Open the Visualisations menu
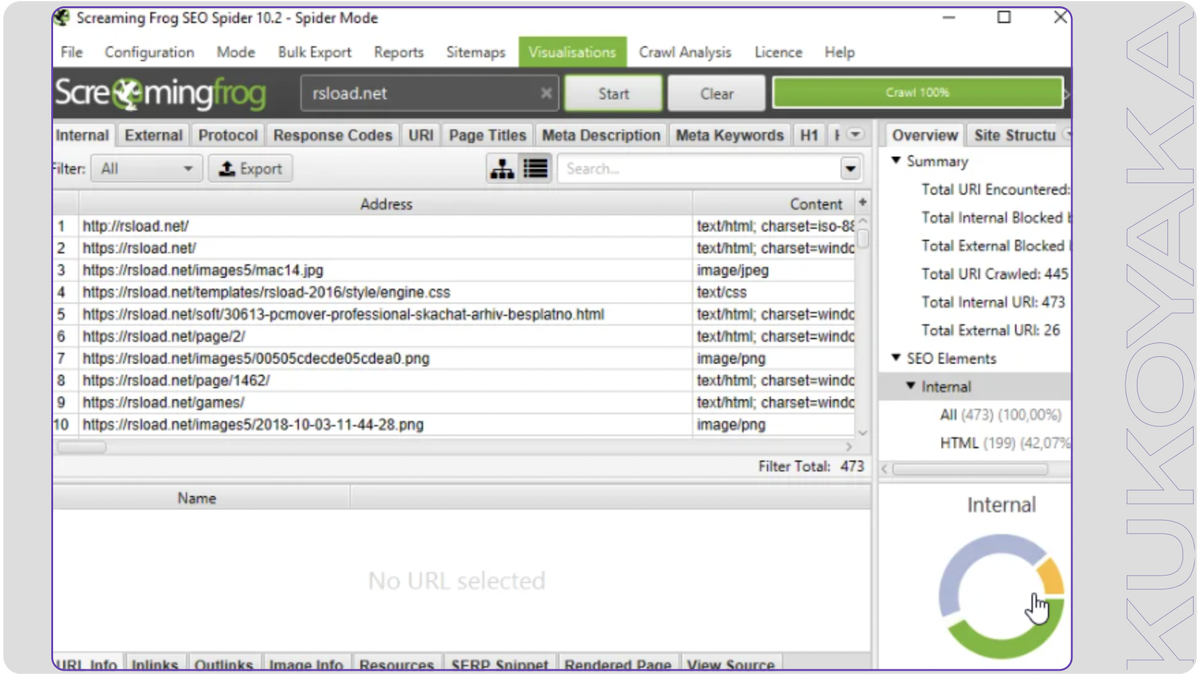1200x675 pixels. pos(572,52)
